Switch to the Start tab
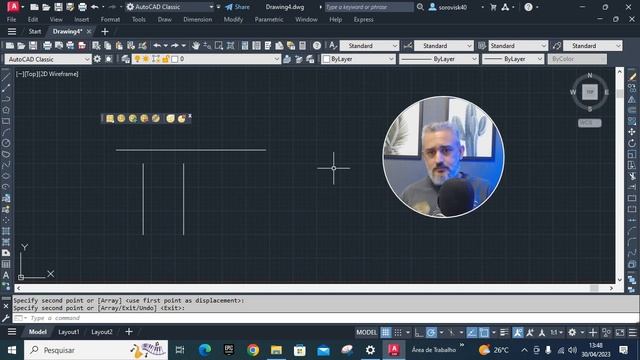 (x=35, y=31)
